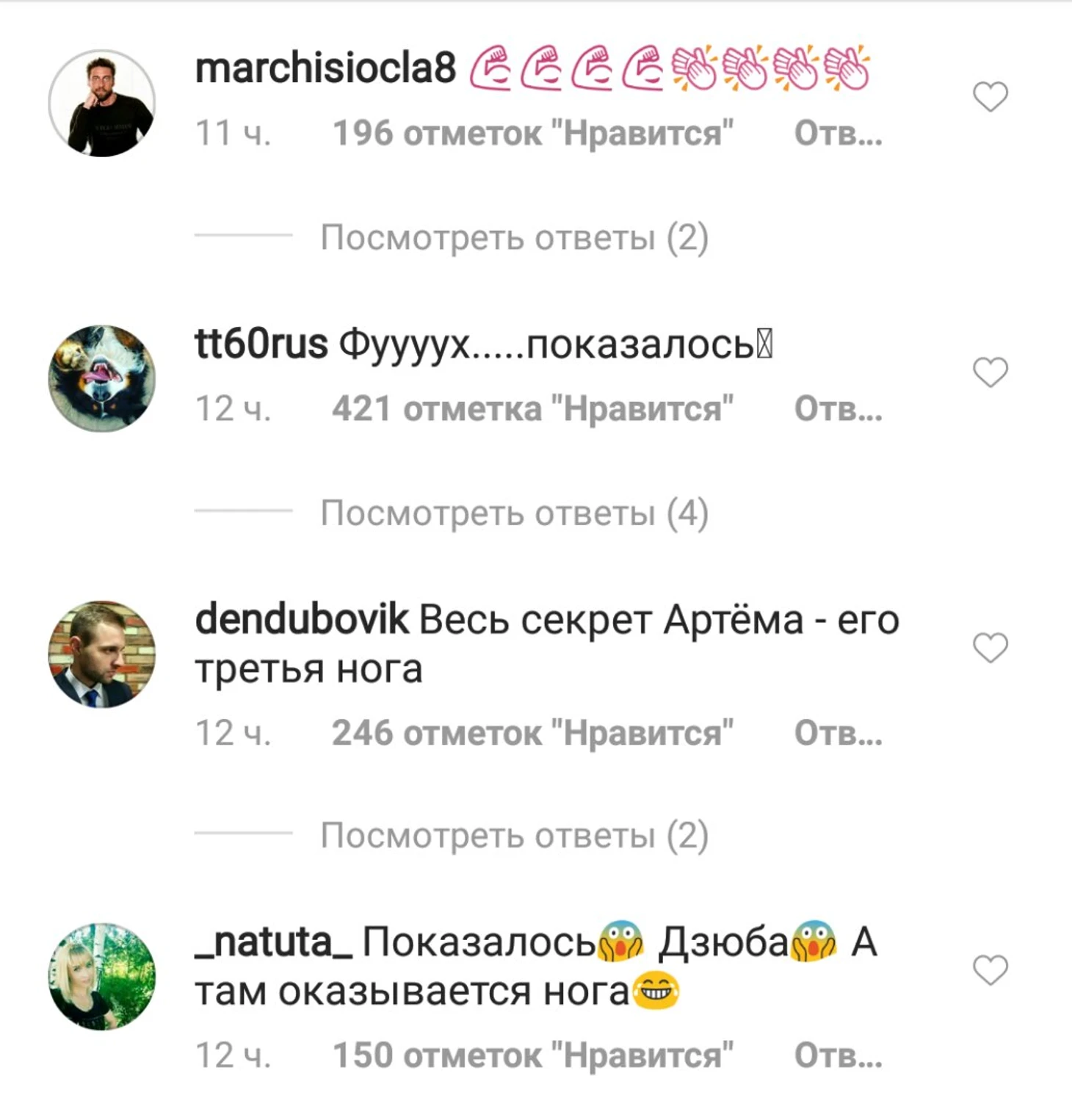The height and width of the screenshot is (1120, 1072).
Task: Open the _natuta_ username link
Action: 274,942
